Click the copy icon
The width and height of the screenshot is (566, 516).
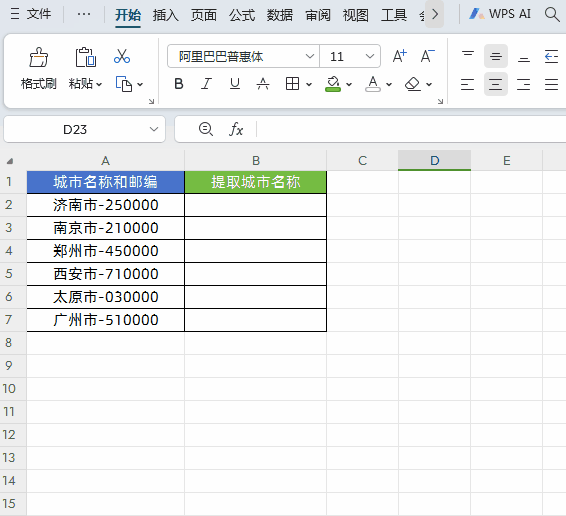(124, 84)
